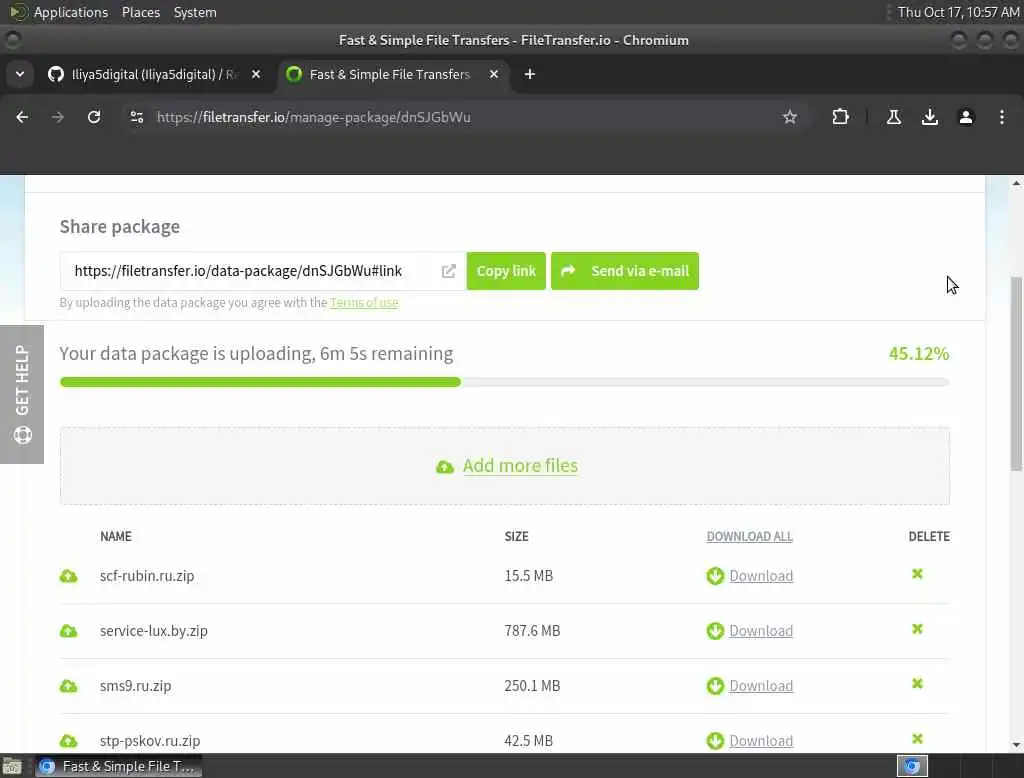
Task: Reload the FileTransfer.io page
Action: [x=94, y=117]
